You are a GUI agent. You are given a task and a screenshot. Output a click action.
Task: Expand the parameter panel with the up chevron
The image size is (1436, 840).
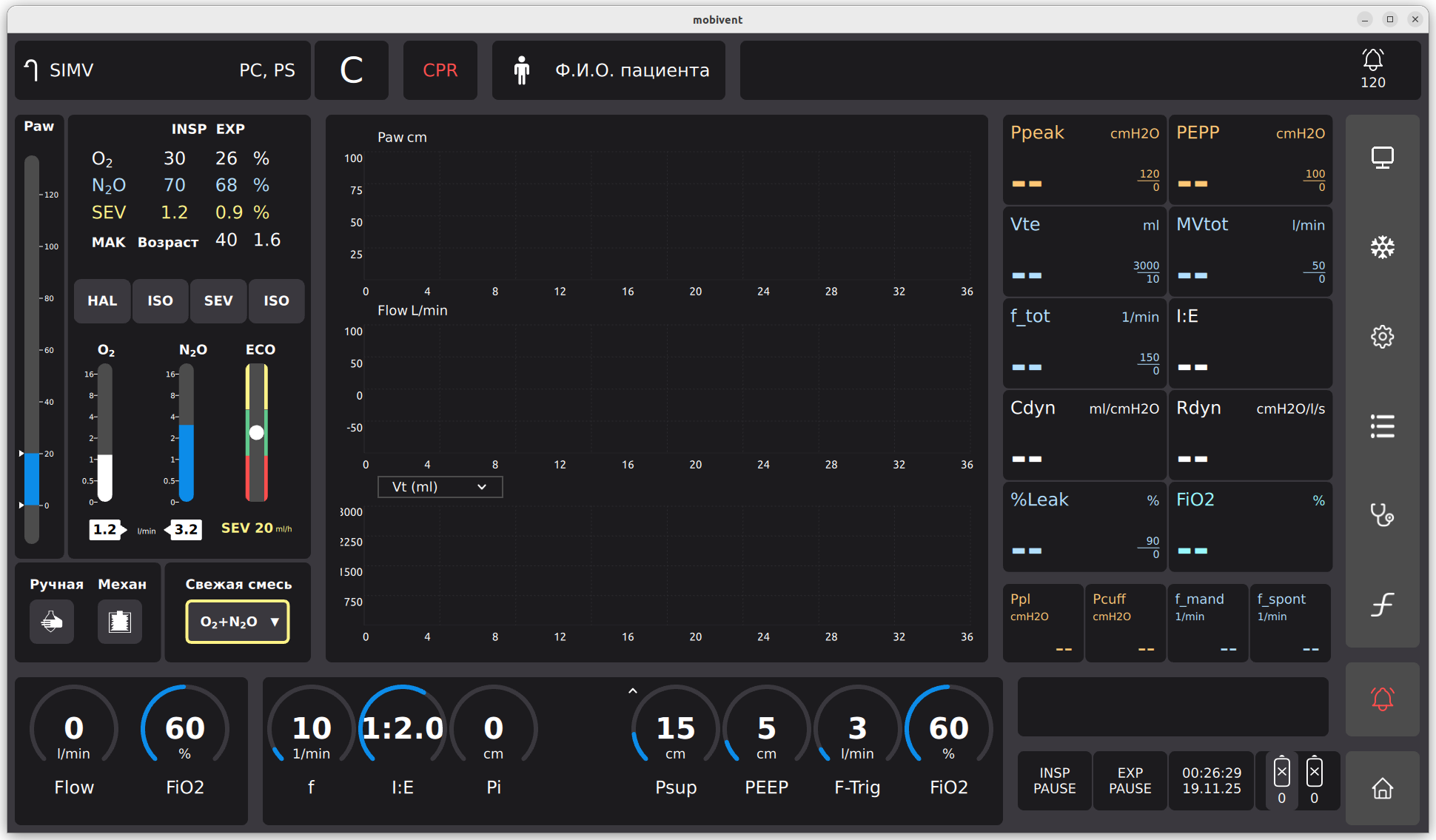[x=632, y=691]
